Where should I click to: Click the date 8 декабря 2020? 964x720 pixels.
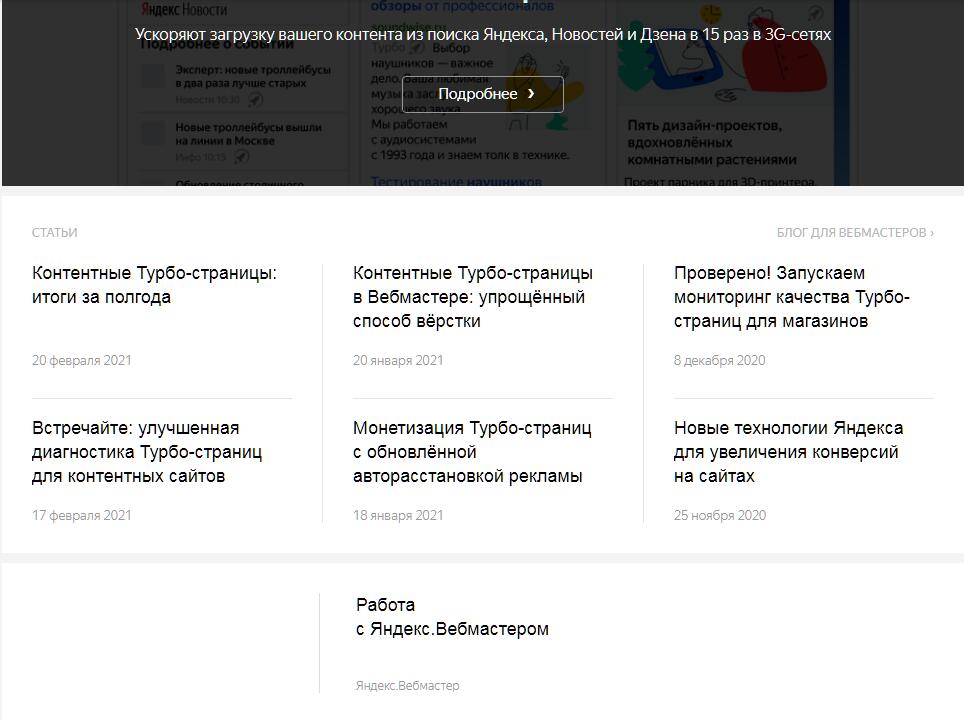click(x=719, y=360)
